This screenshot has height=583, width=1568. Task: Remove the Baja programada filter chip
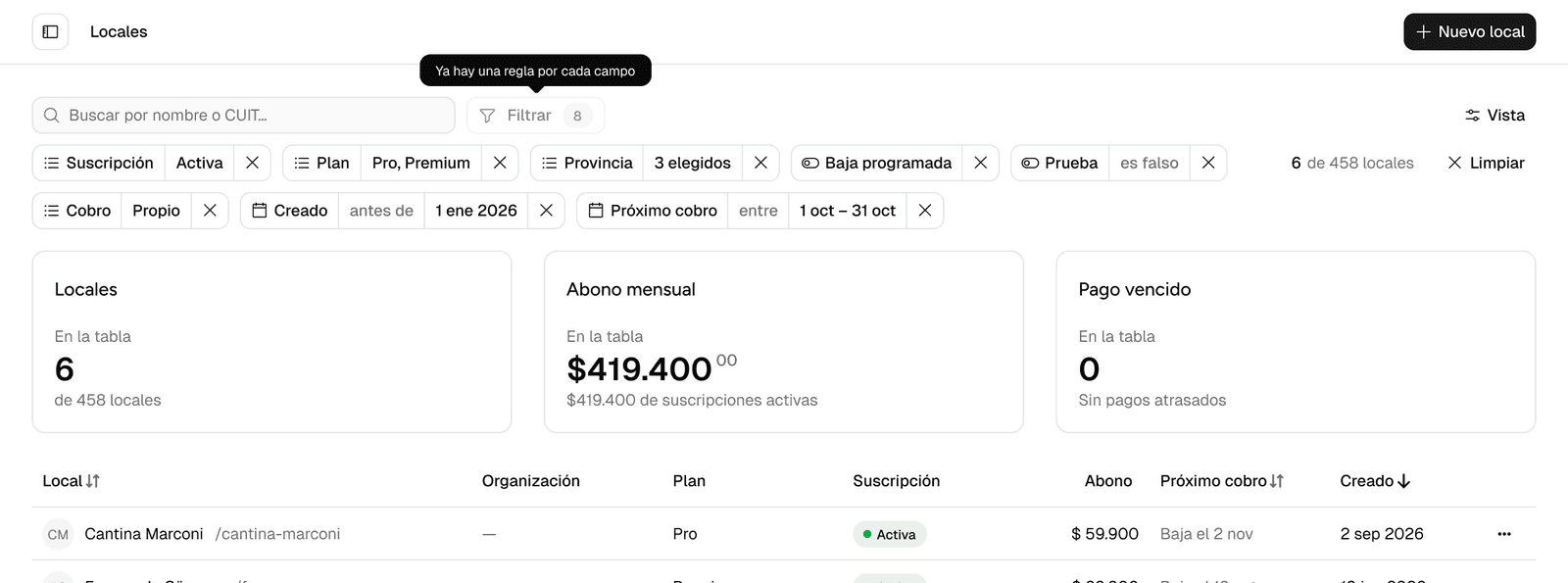980,163
